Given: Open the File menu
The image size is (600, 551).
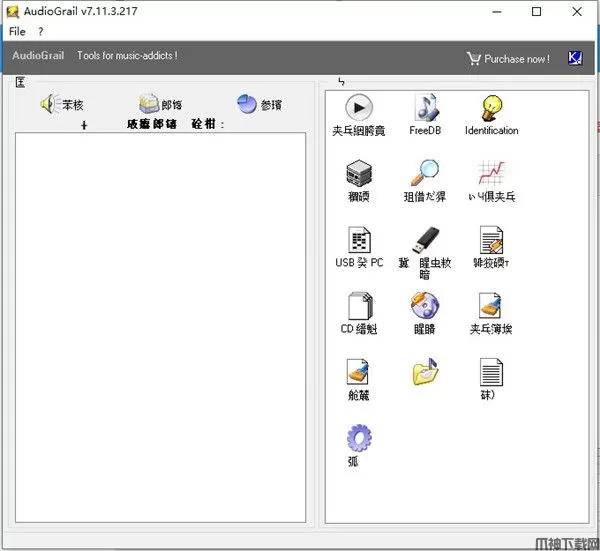Looking at the screenshot, I should point(17,31).
